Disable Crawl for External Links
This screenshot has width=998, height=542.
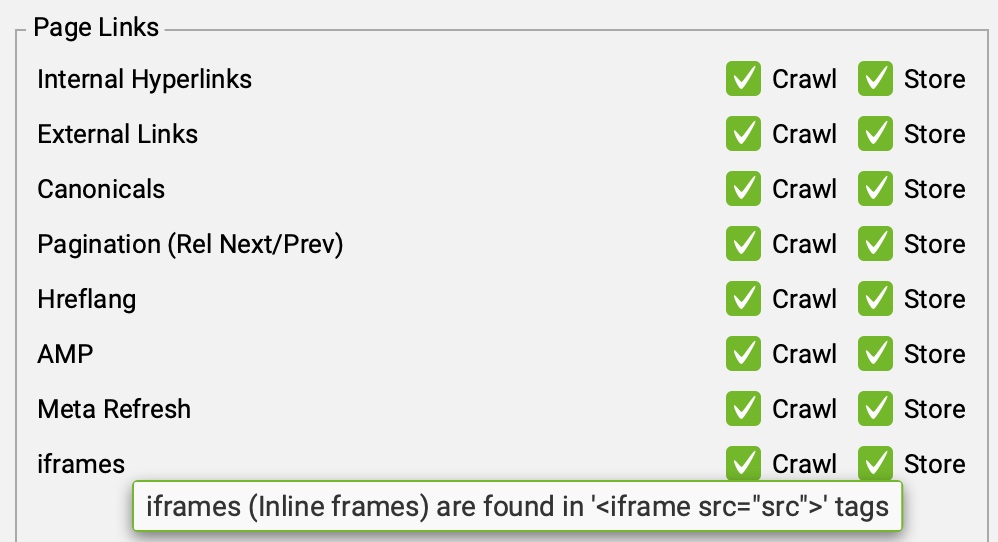tap(743, 134)
